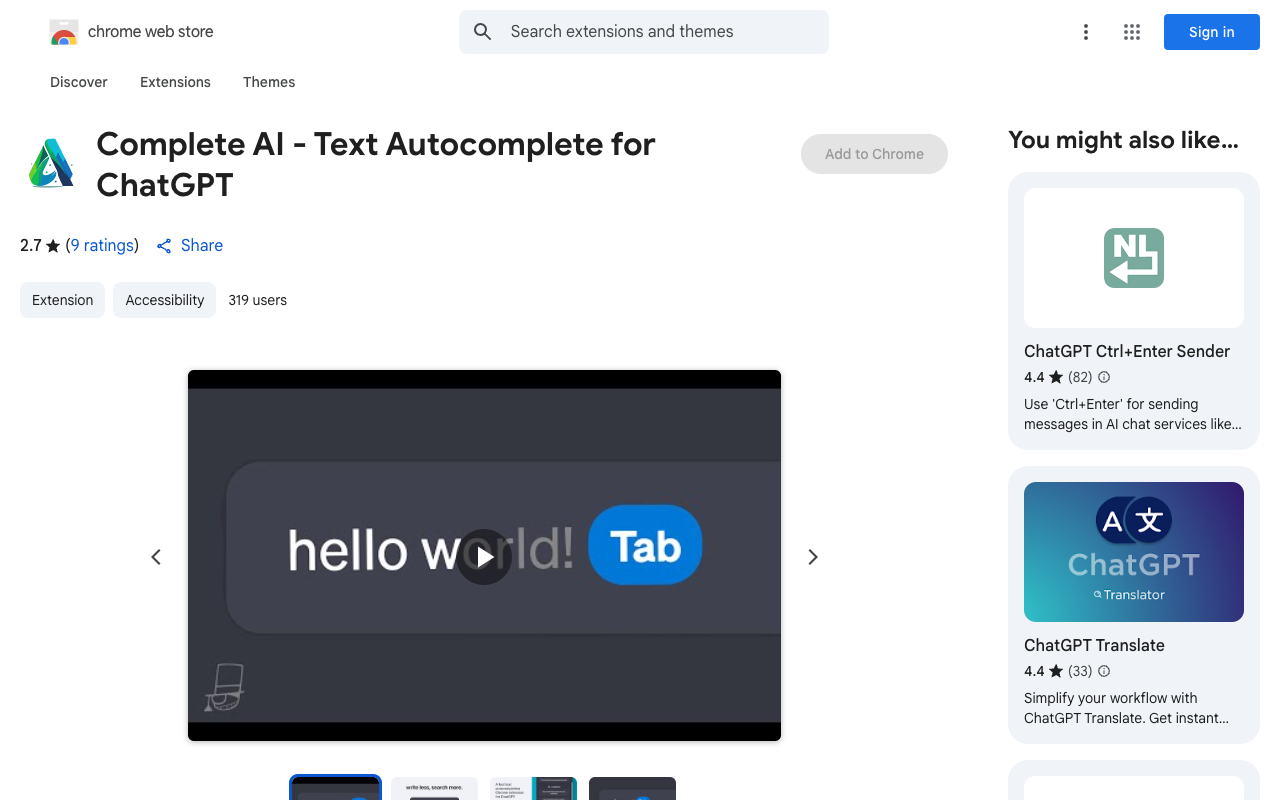Click the Complete AI extension logo
The image size is (1280, 800).
pos(52,164)
